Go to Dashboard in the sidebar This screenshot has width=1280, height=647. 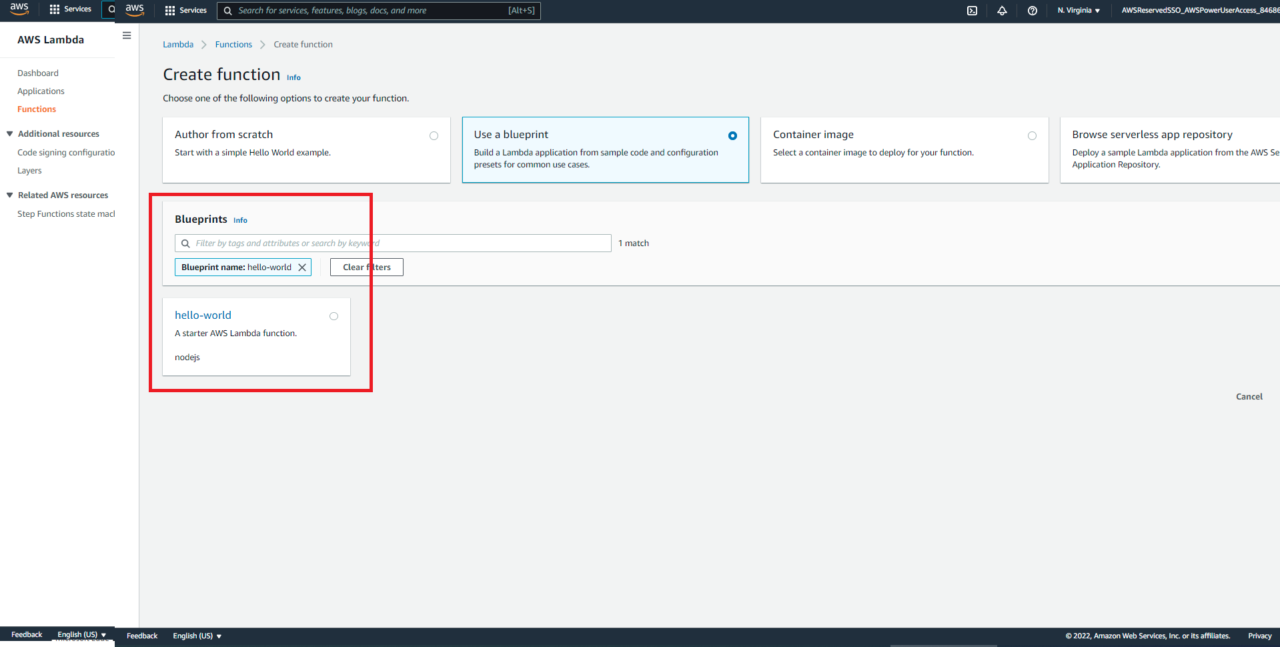click(x=38, y=73)
